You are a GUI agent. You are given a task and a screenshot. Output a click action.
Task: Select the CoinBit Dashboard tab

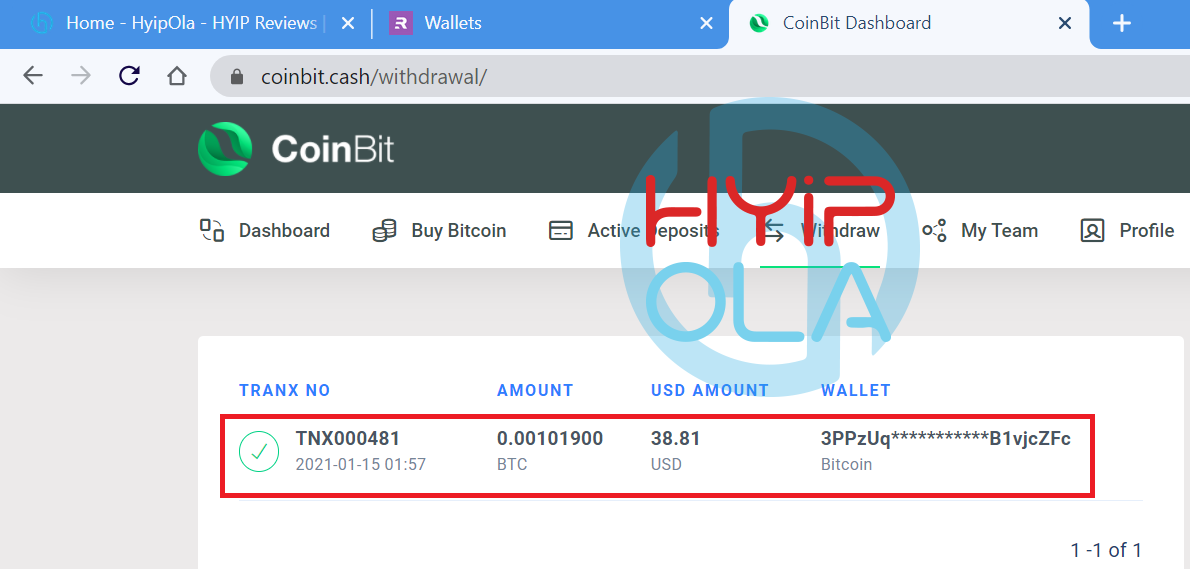pyautogui.click(x=908, y=24)
